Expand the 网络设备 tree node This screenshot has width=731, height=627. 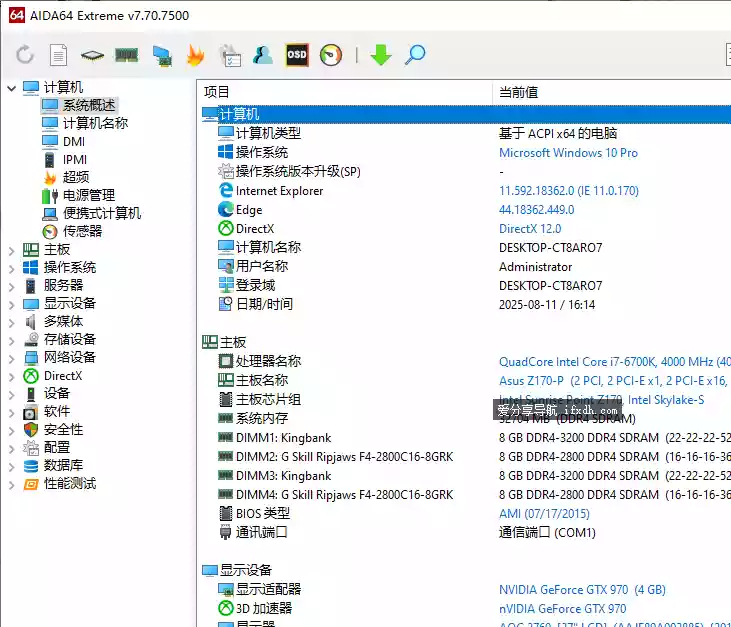pos(12,359)
